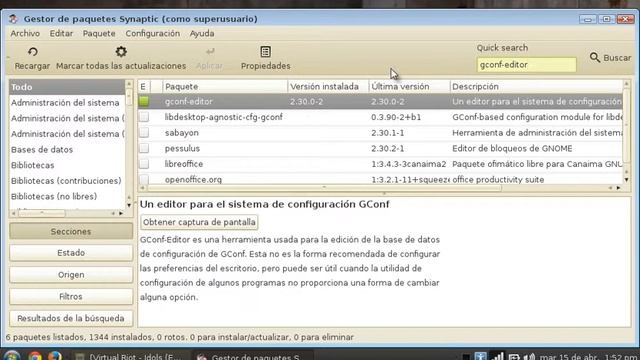
Task: Click the volume icon in the system tray
Action: point(529,357)
